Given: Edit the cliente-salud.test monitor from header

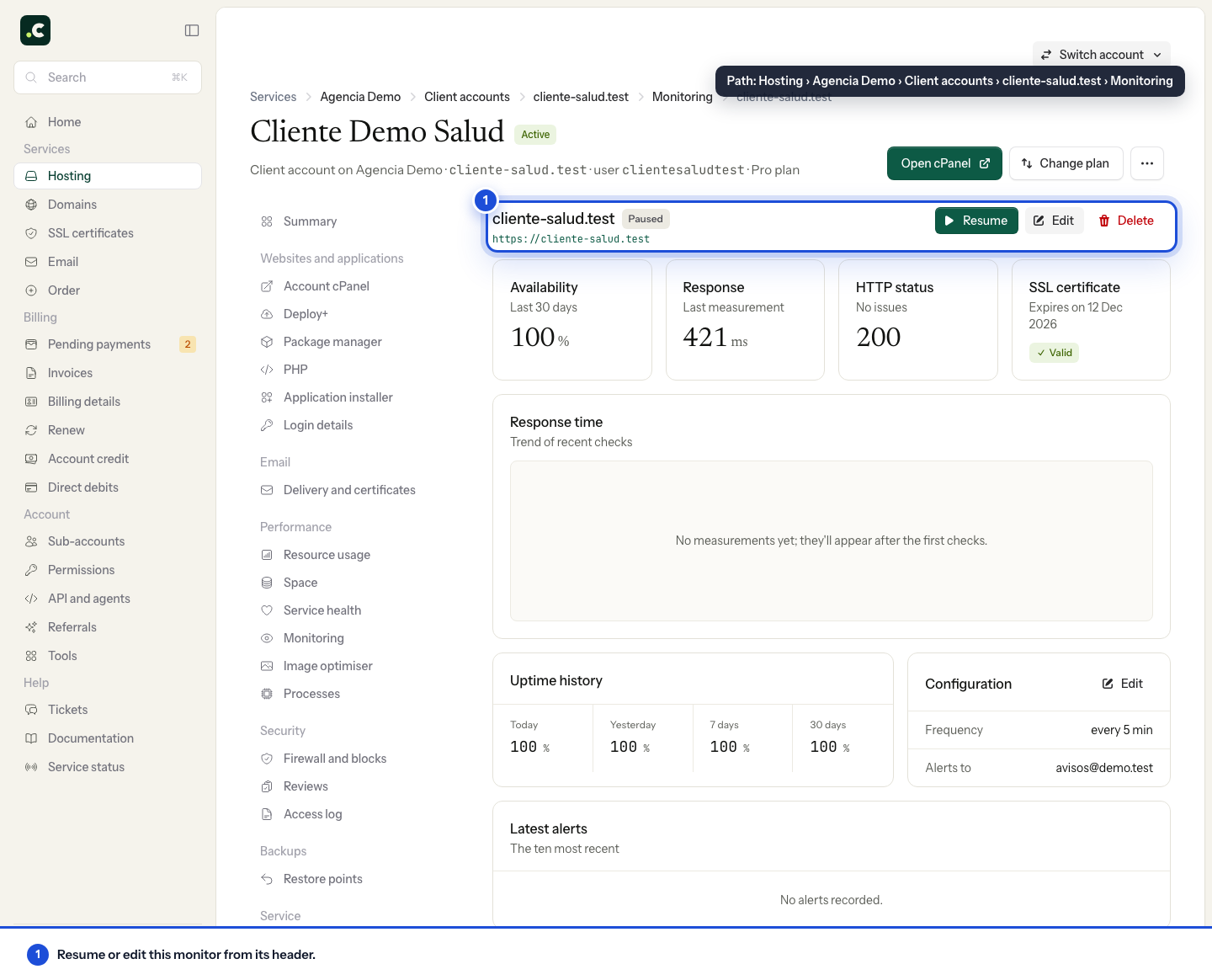Looking at the screenshot, I should tap(1054, 221).
